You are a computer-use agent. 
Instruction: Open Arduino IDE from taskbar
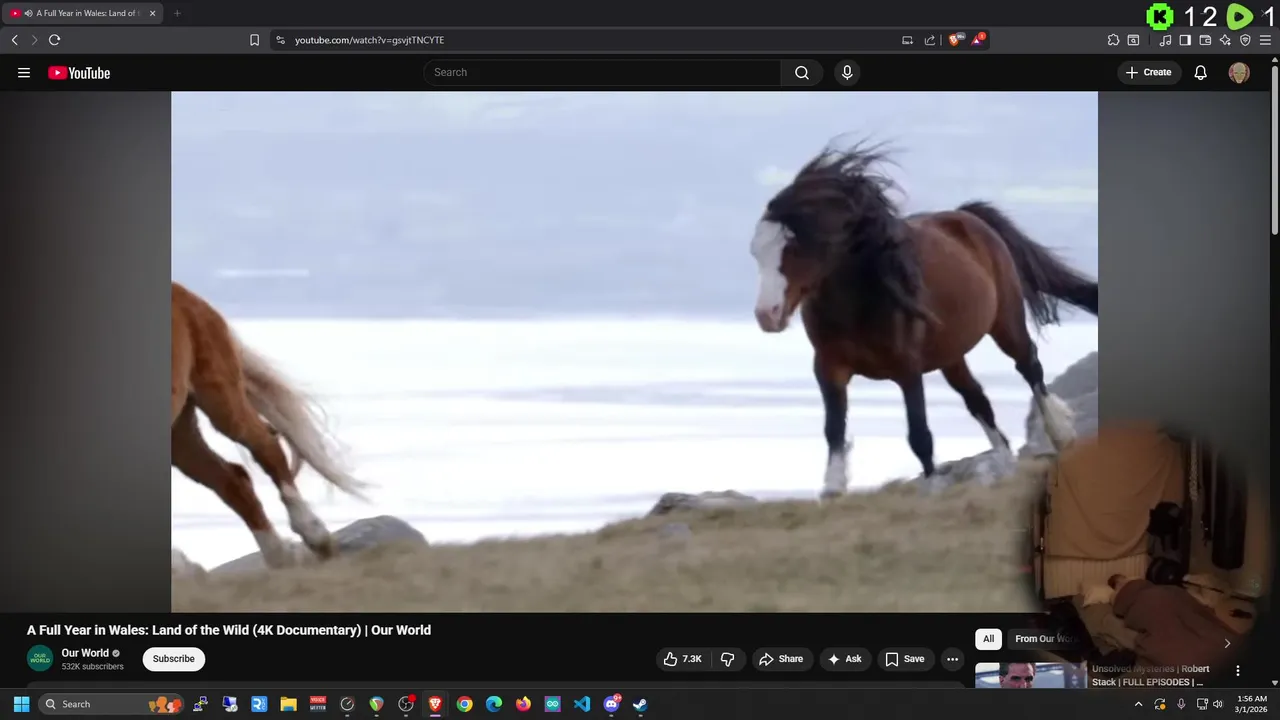tap(552, 704)
